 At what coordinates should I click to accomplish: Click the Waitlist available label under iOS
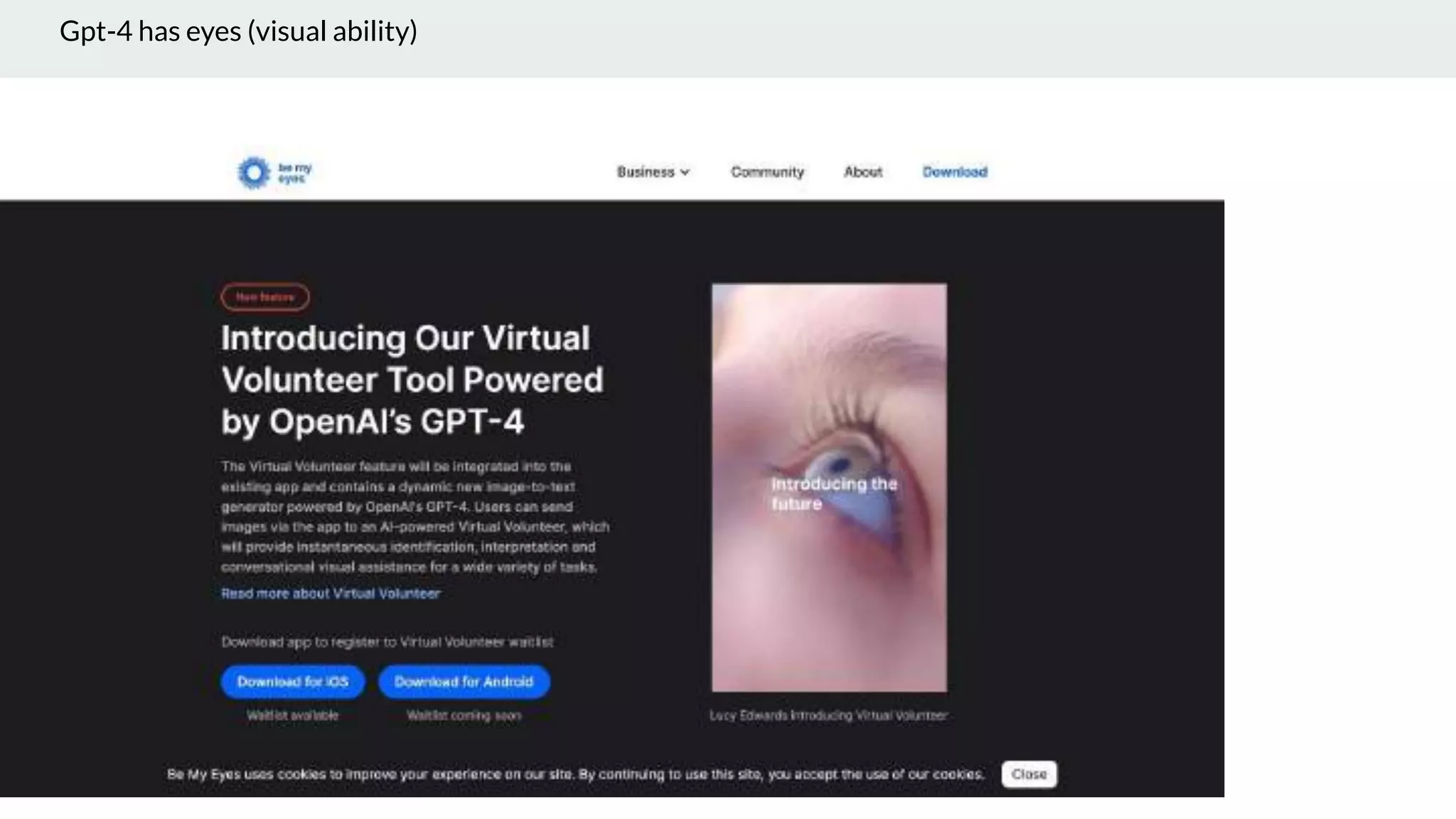tap(292, 716)
